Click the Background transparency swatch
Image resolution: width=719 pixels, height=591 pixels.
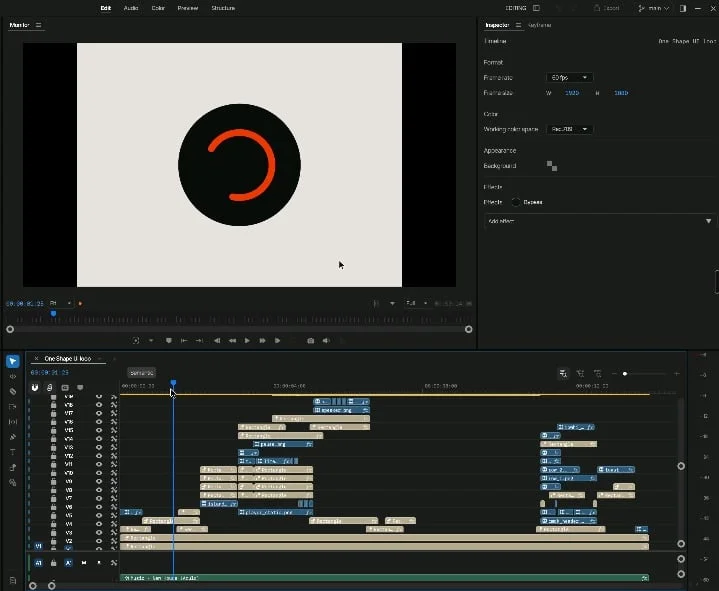(552, 166)
